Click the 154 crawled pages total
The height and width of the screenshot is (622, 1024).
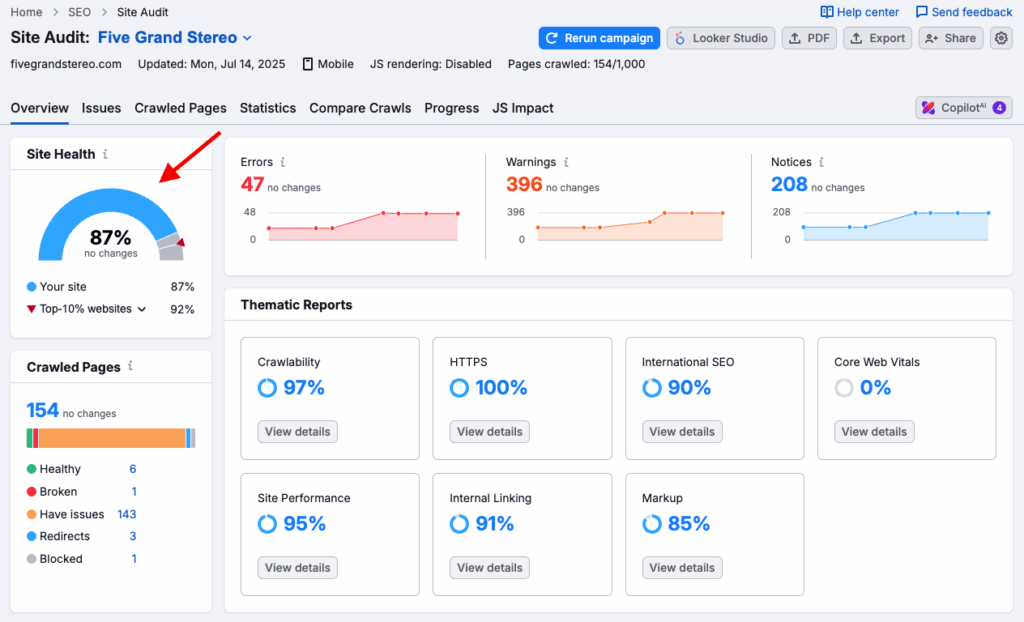pos(42,410)
